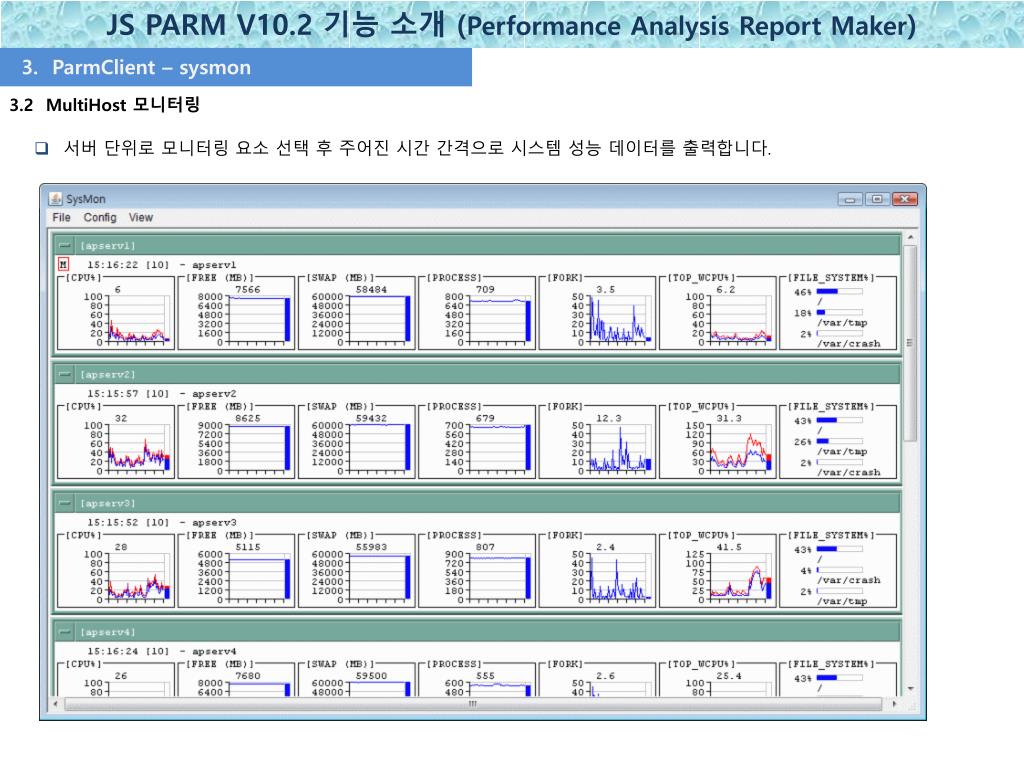Click the [apserv1] header label
Image resolution: width=1024 pixels, height=768 pixels.
(x=108, y=246)
